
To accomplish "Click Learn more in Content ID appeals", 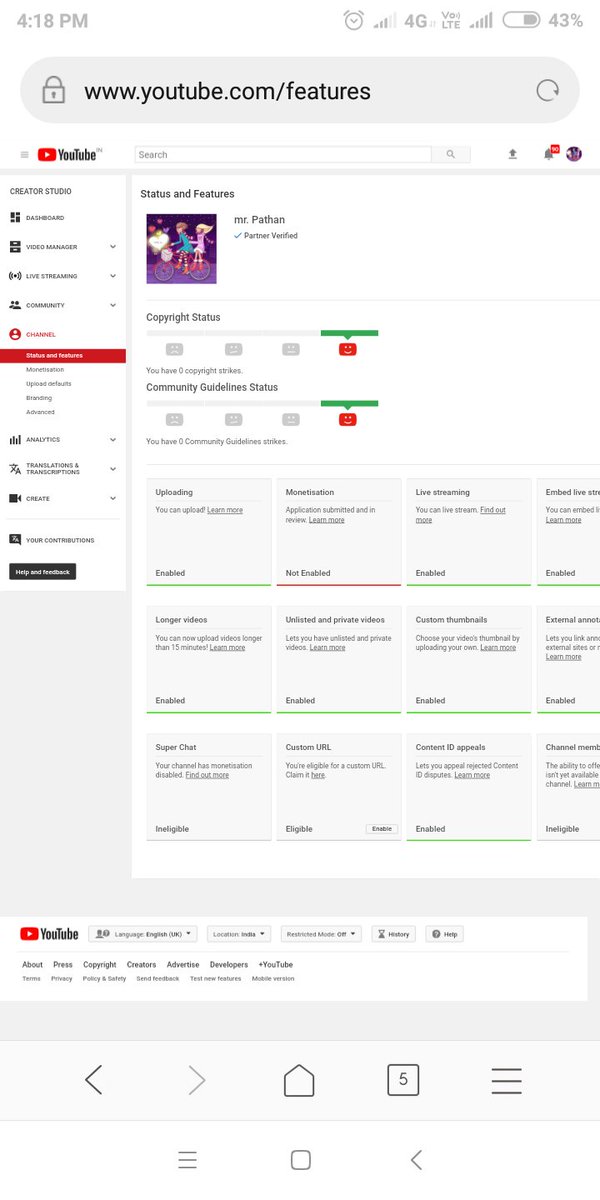I will [x=472, y=775].
